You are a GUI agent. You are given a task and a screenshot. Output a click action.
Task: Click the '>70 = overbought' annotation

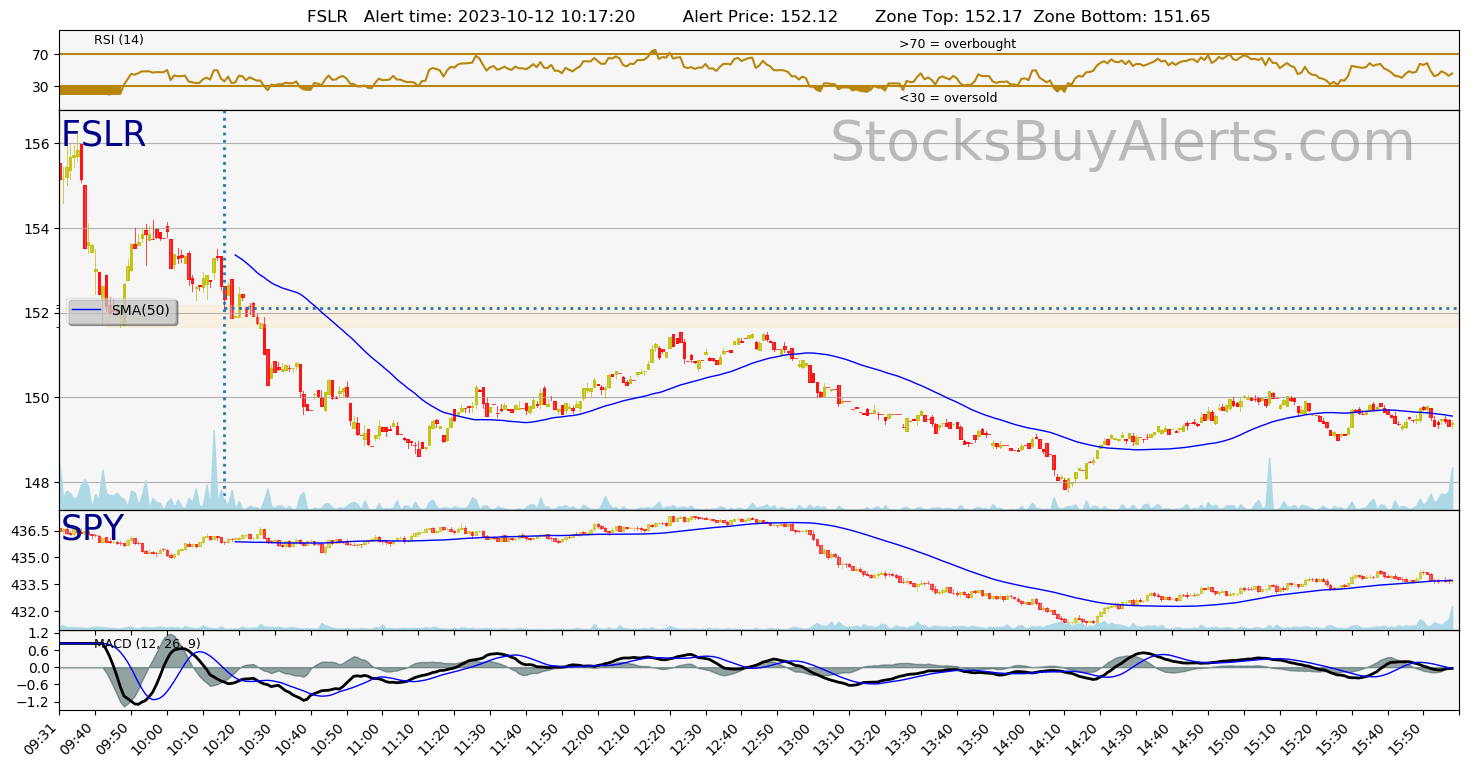point(957,44)
